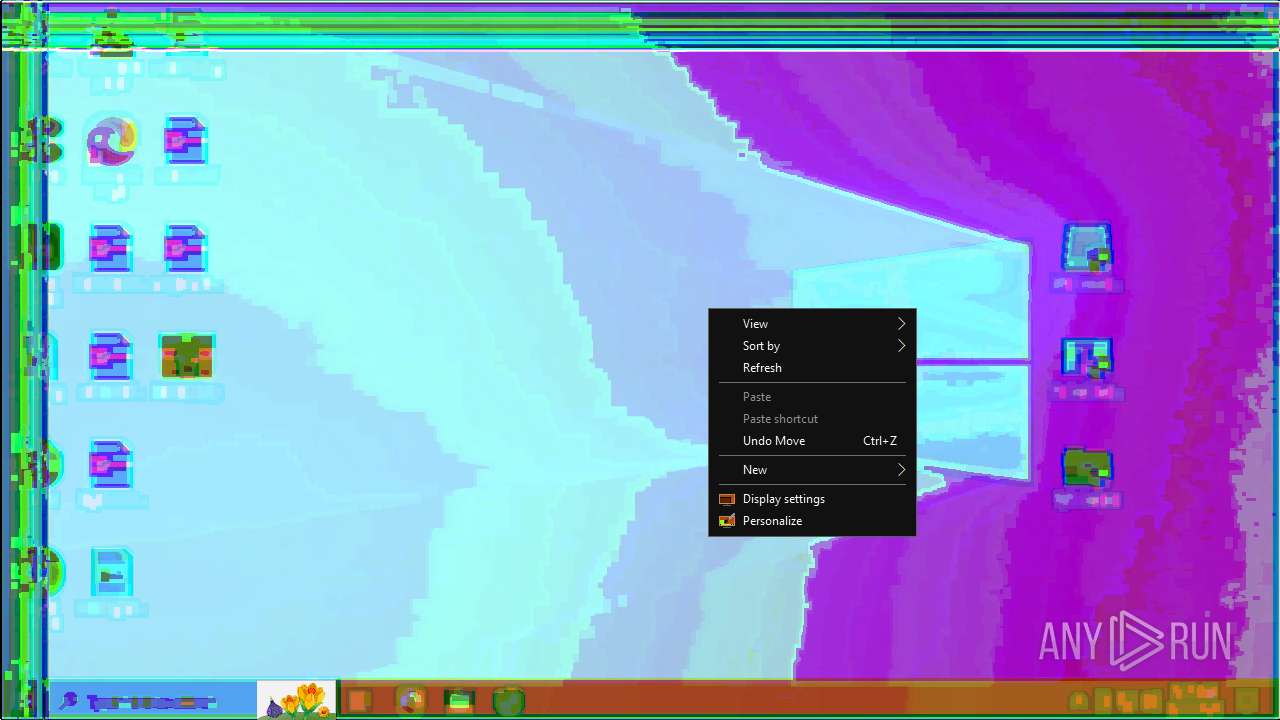Select Personalize from the context menu
The height and width of the screenshot is (720, 1280).
click(x=811, y=520)
